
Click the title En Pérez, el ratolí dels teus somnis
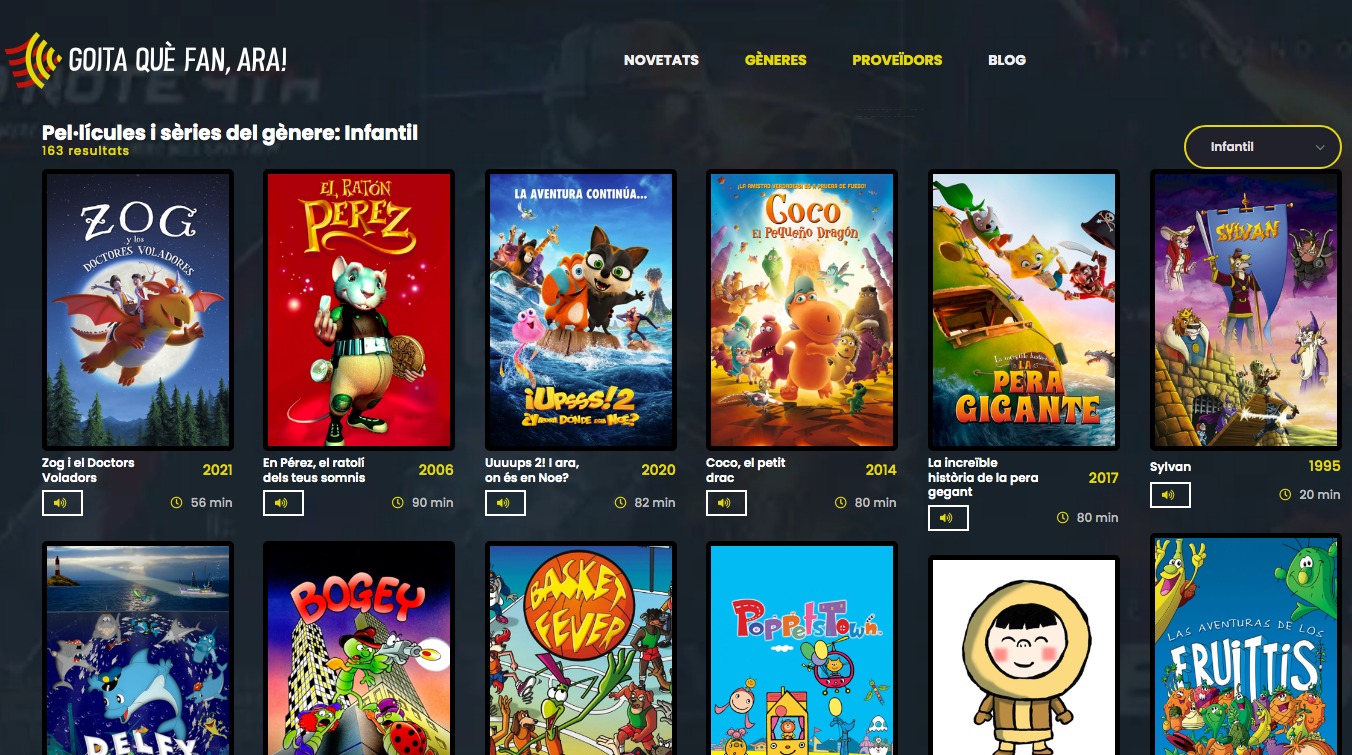[x=314, y=470]
